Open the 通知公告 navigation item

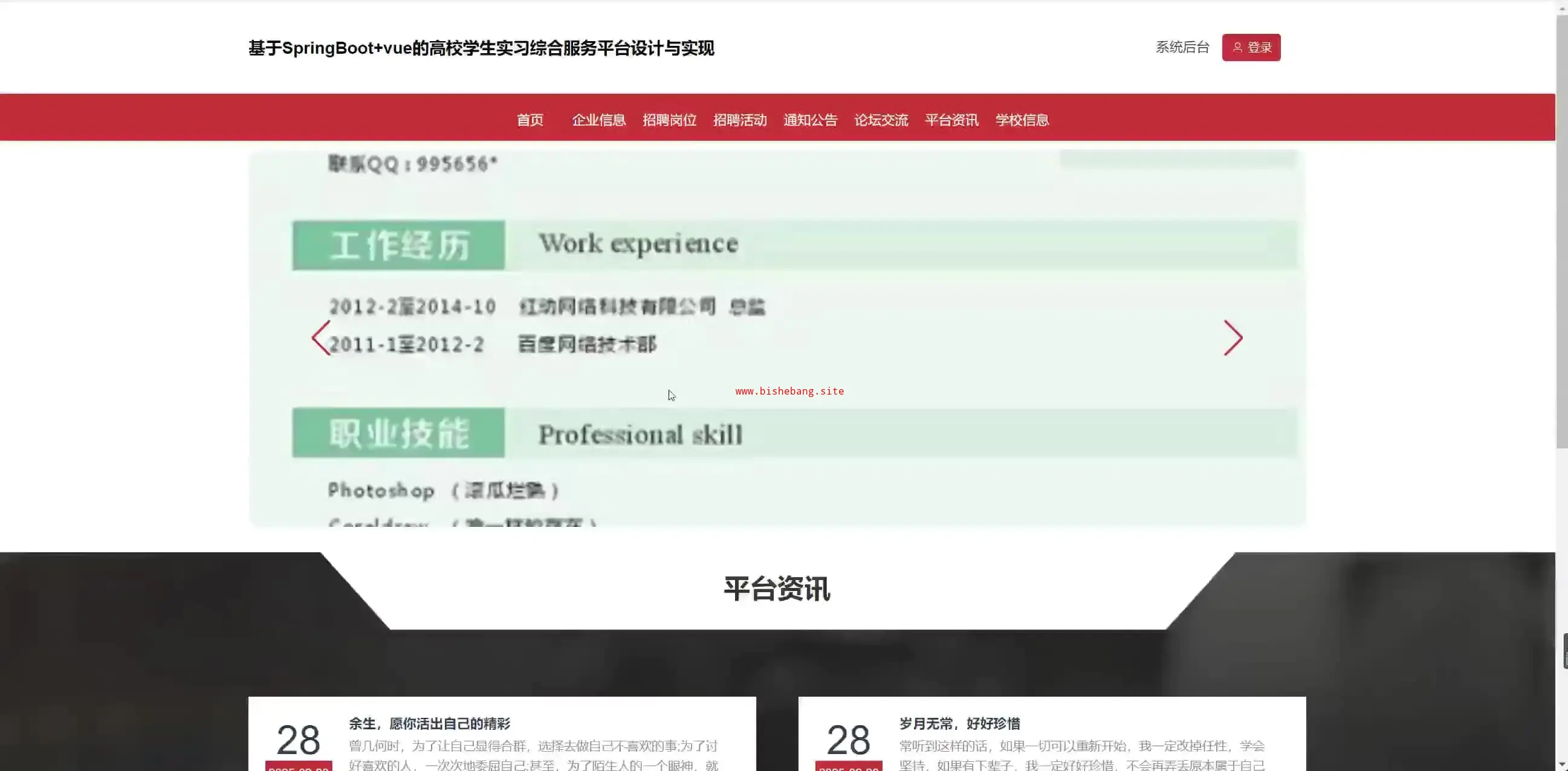810,120
